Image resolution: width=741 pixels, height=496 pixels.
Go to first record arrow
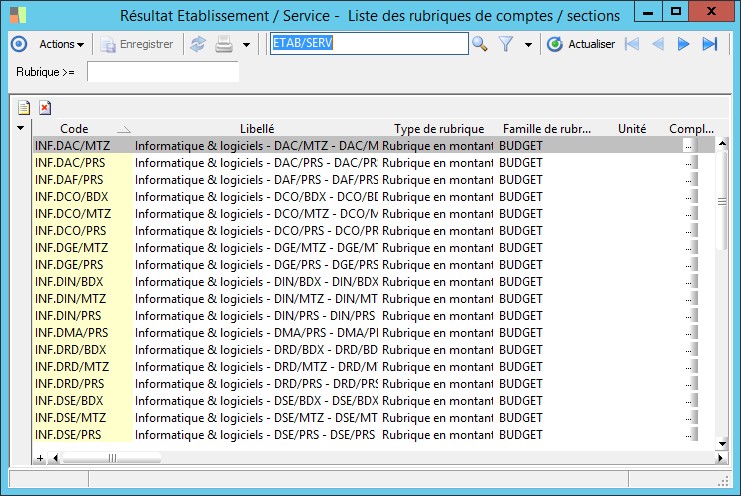[632, 44]
